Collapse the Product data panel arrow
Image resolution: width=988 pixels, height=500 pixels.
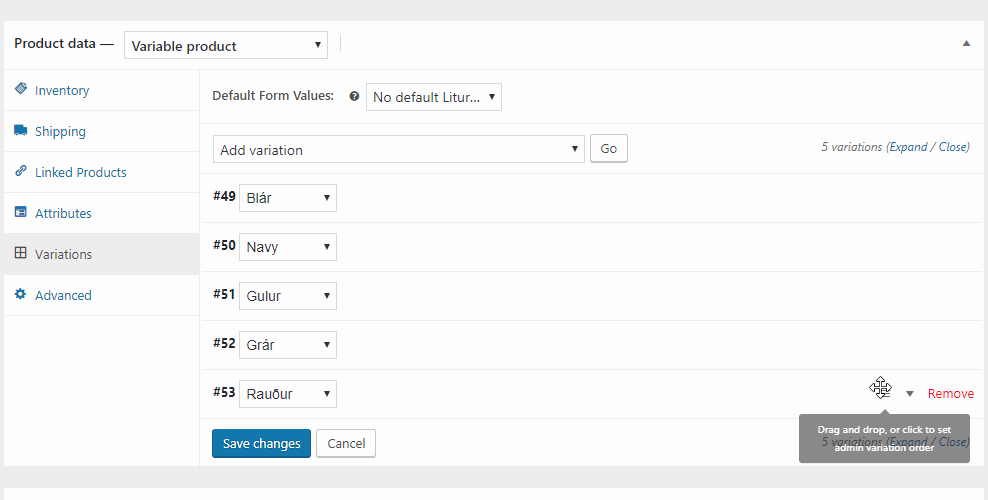[x=966, y=44]
